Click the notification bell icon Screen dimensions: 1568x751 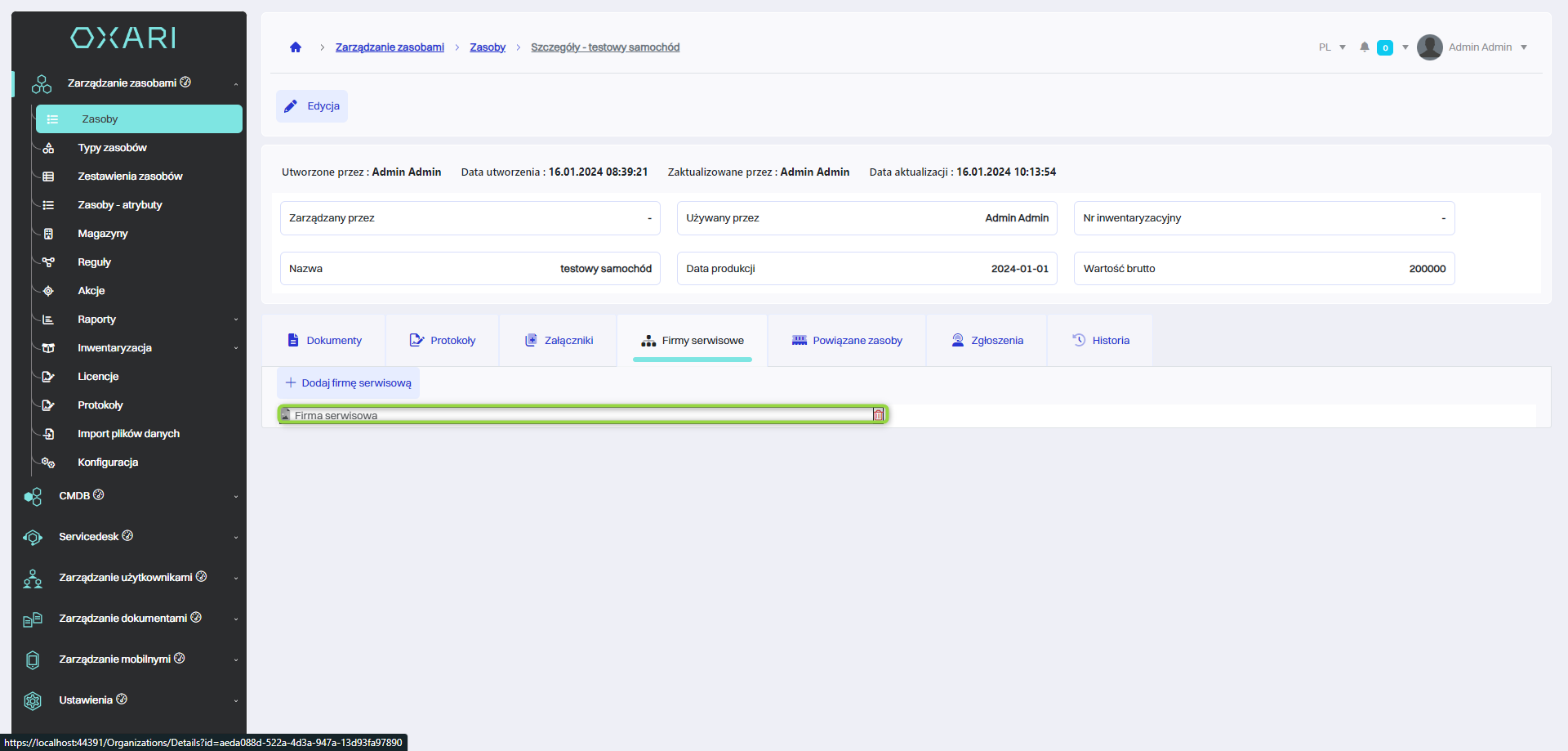1364,47
